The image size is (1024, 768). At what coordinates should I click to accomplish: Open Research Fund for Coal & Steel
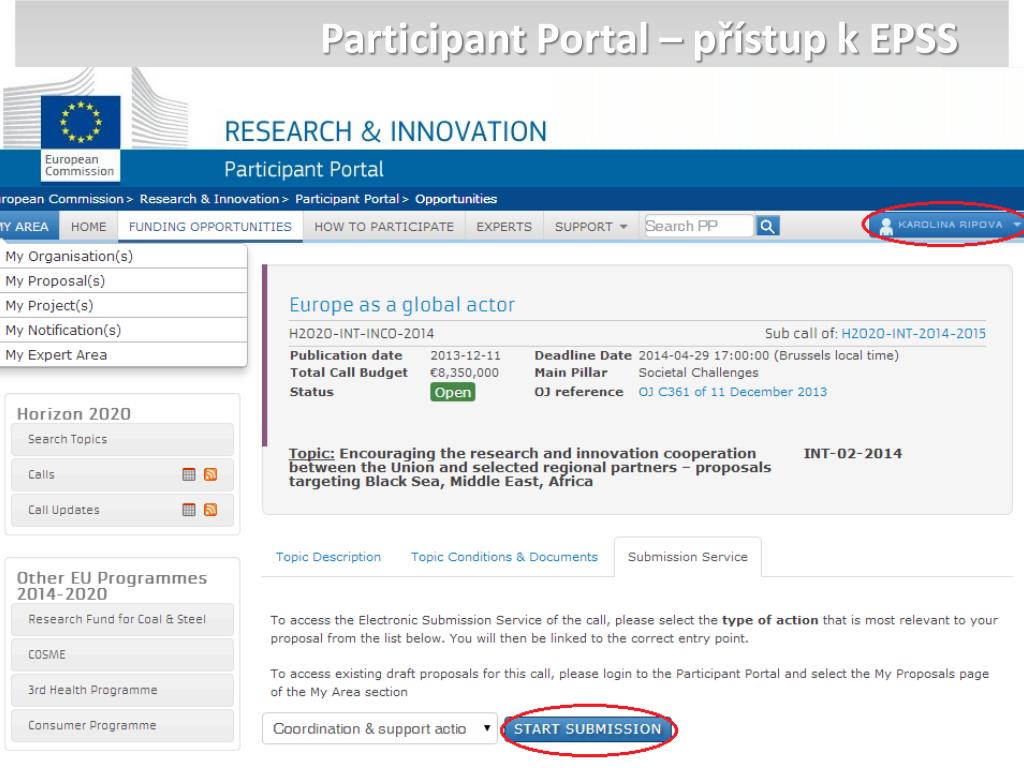point(122,619)
